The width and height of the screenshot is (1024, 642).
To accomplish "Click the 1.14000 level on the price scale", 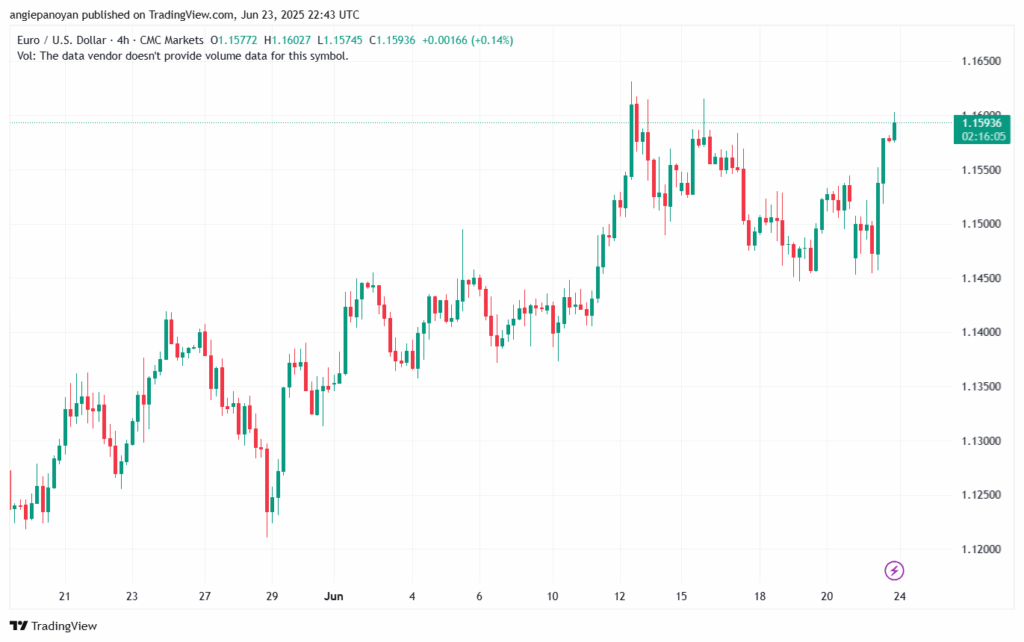I will point(981,333).
